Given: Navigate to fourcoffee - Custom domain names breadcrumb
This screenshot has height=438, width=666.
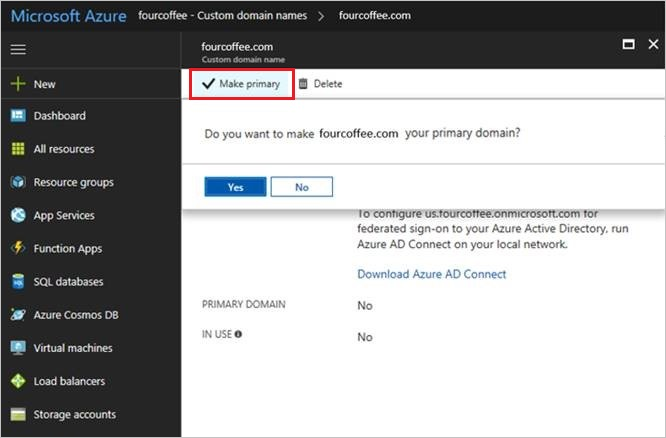Looking at the screenshot, I should [223, 16].
